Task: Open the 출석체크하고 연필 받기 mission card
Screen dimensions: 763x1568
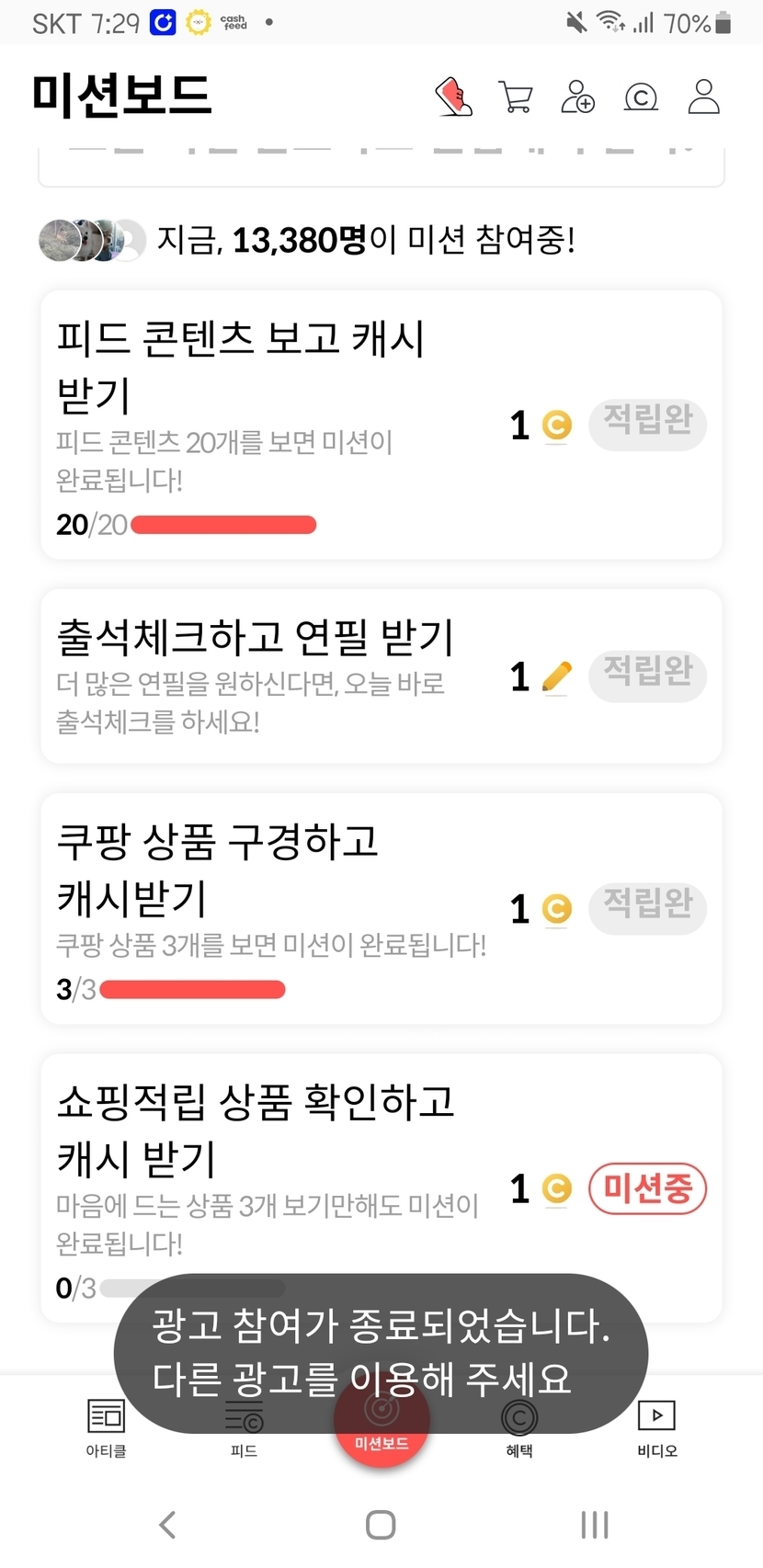Action: [276, 676]
